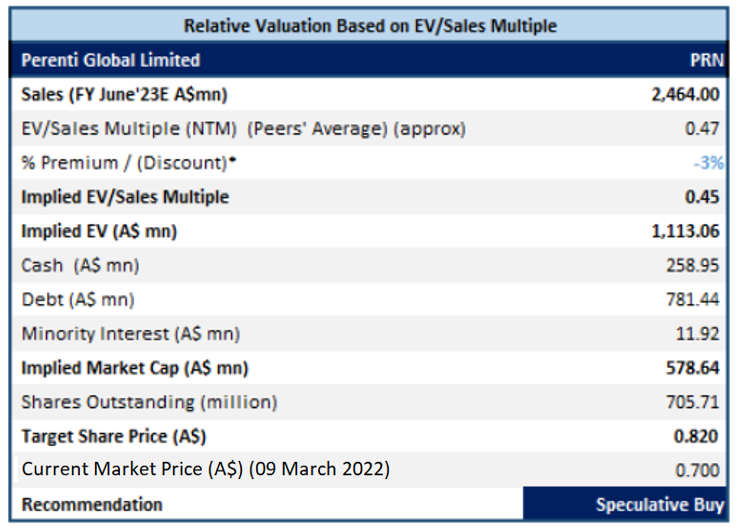Viewport: 741px width, 532px height.
Task: Select the 'Implied EV/Sales Multiple' label
Action: (x=125, y=197)
